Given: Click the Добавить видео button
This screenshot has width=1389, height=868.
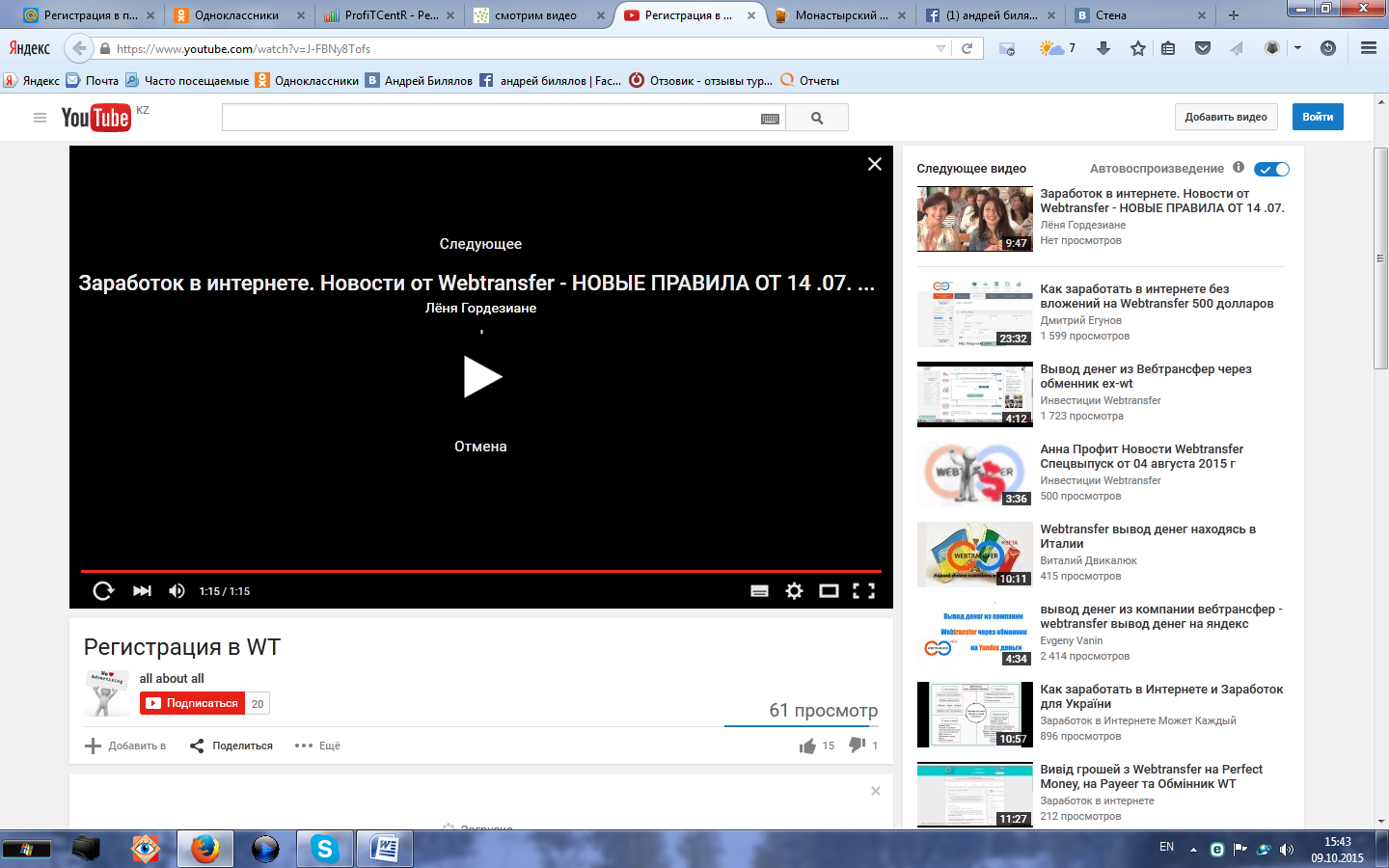Looking at the screenshot, I should pos(1226,117).
